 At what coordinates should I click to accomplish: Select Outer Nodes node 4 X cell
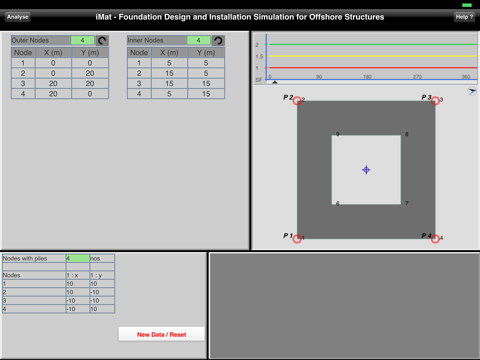(x=53, y=94)
